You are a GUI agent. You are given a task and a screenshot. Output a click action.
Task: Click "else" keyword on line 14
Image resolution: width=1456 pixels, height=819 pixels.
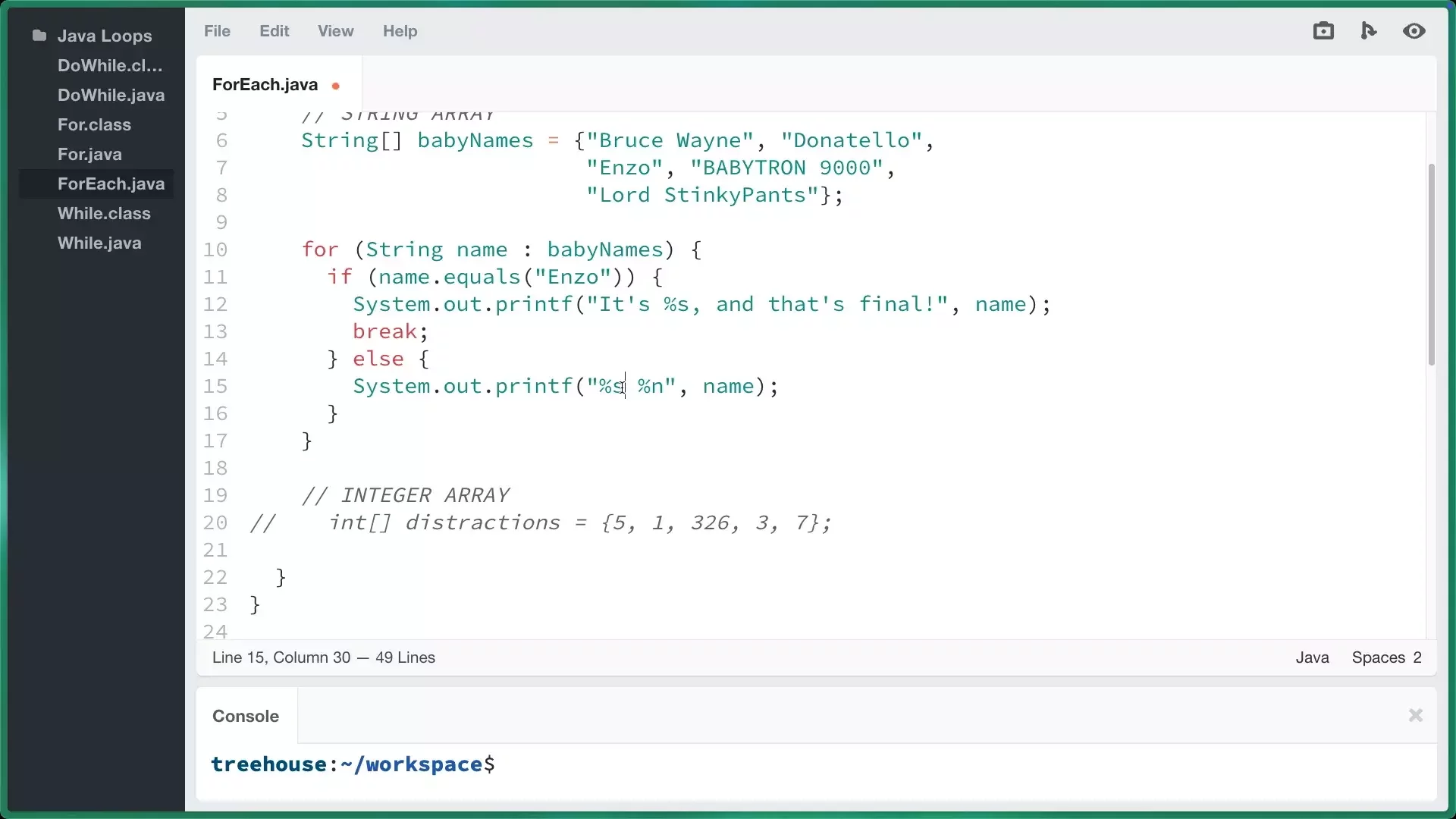pyautogui.click(x=378, y=359)
